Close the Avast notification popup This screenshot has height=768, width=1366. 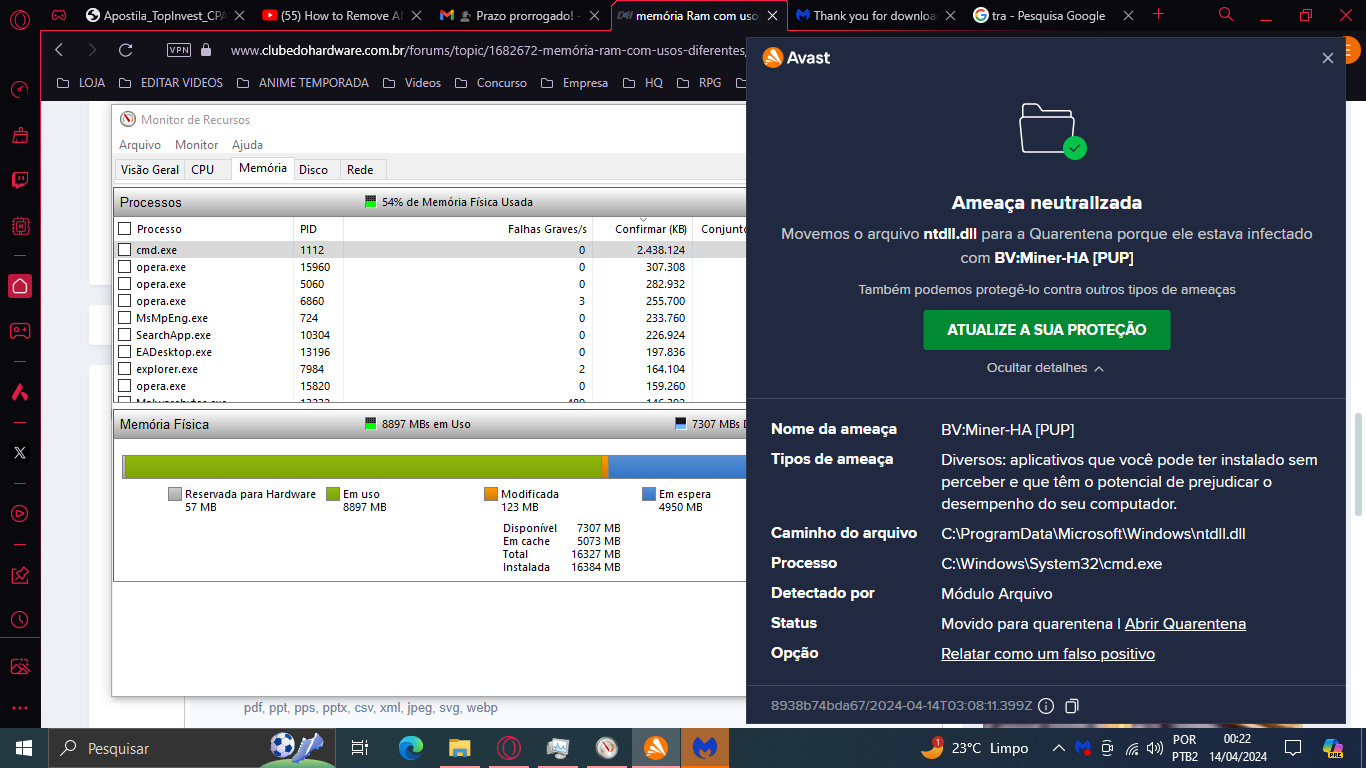(x=1328, y=58)
